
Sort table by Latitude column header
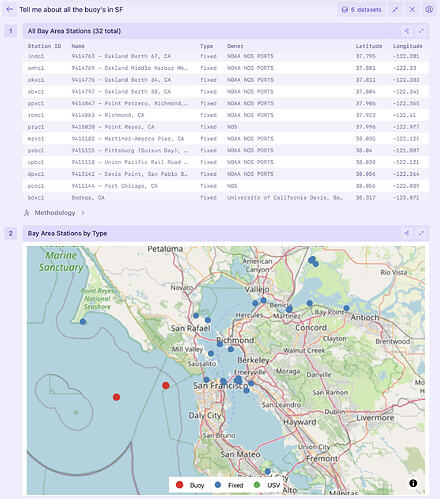[x=369, y=46]
